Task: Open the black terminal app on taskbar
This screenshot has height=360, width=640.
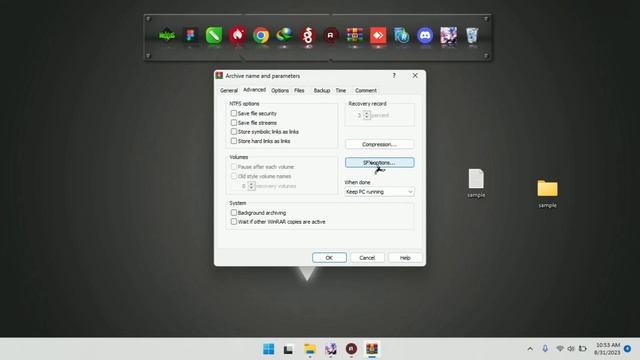Action: click(289, 349)
